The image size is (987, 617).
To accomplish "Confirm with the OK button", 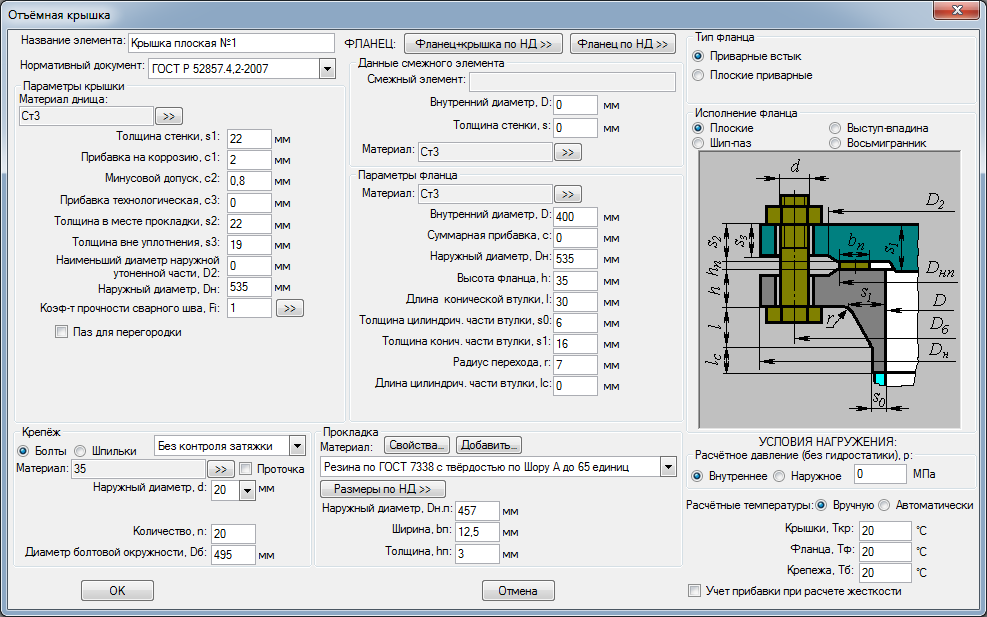I will coord(117,591).
